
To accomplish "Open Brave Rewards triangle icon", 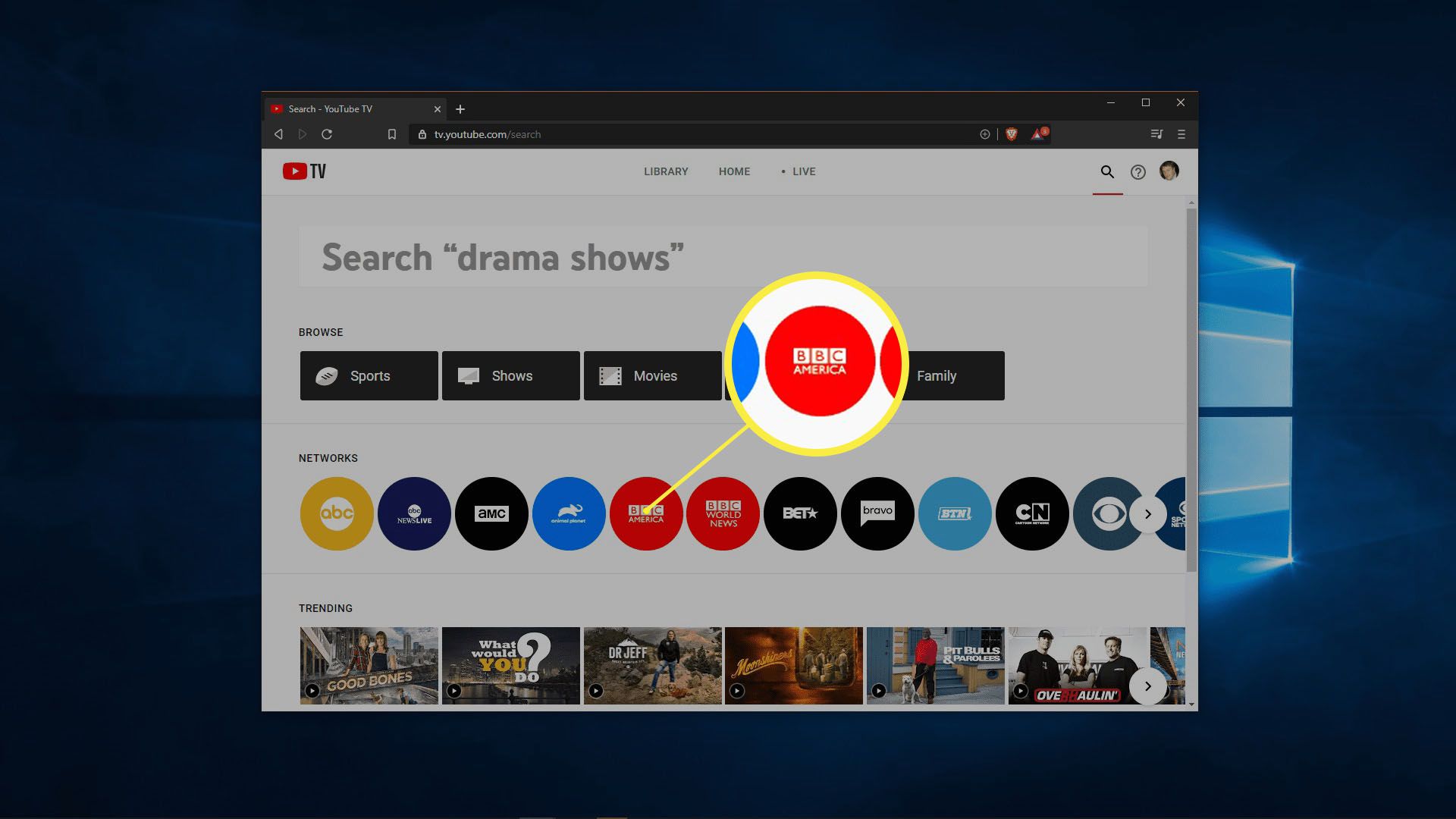I will tap(1038, 134).
